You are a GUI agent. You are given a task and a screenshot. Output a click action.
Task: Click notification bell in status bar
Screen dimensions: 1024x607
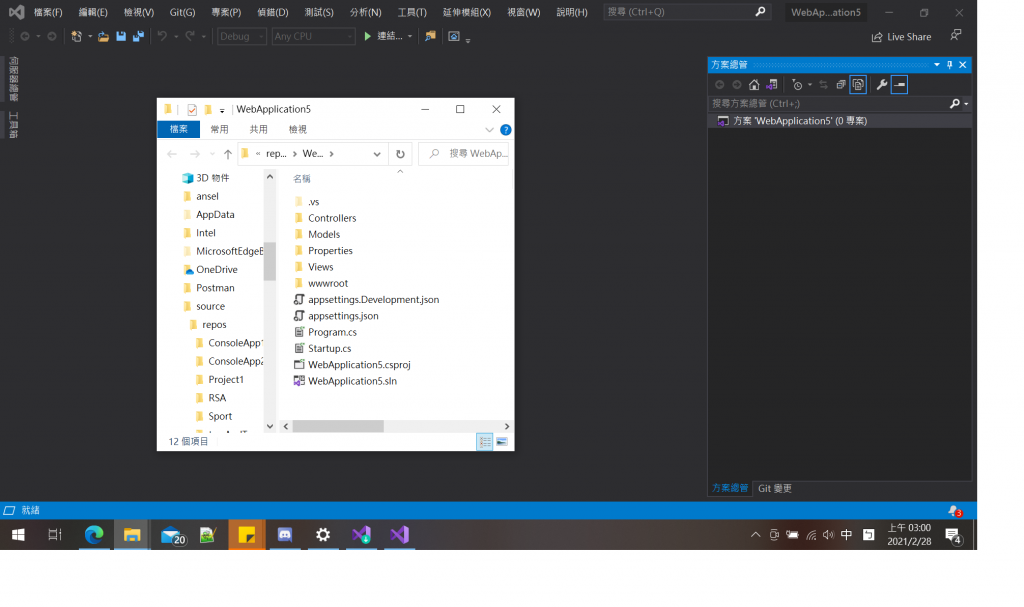tap(954, 511)
